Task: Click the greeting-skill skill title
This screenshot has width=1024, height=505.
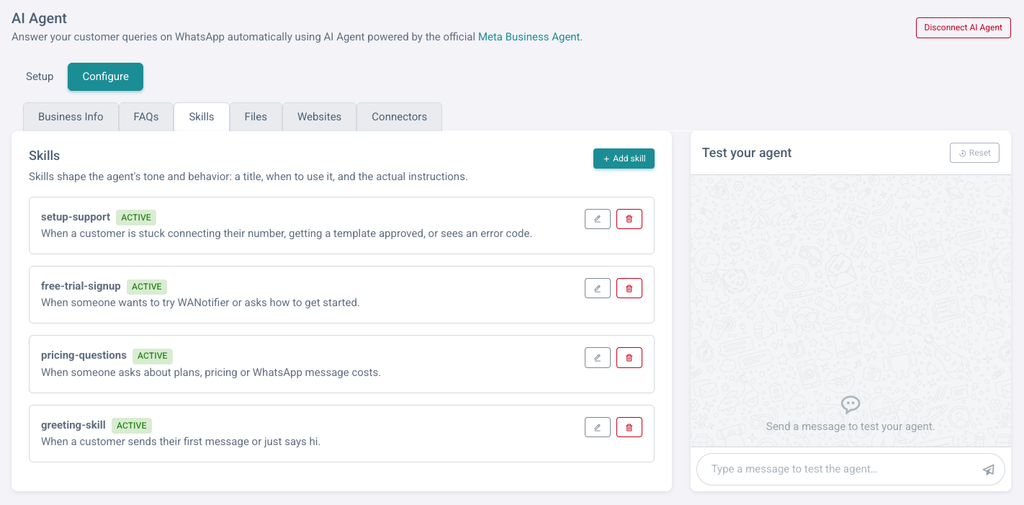Action: (73, 425)
